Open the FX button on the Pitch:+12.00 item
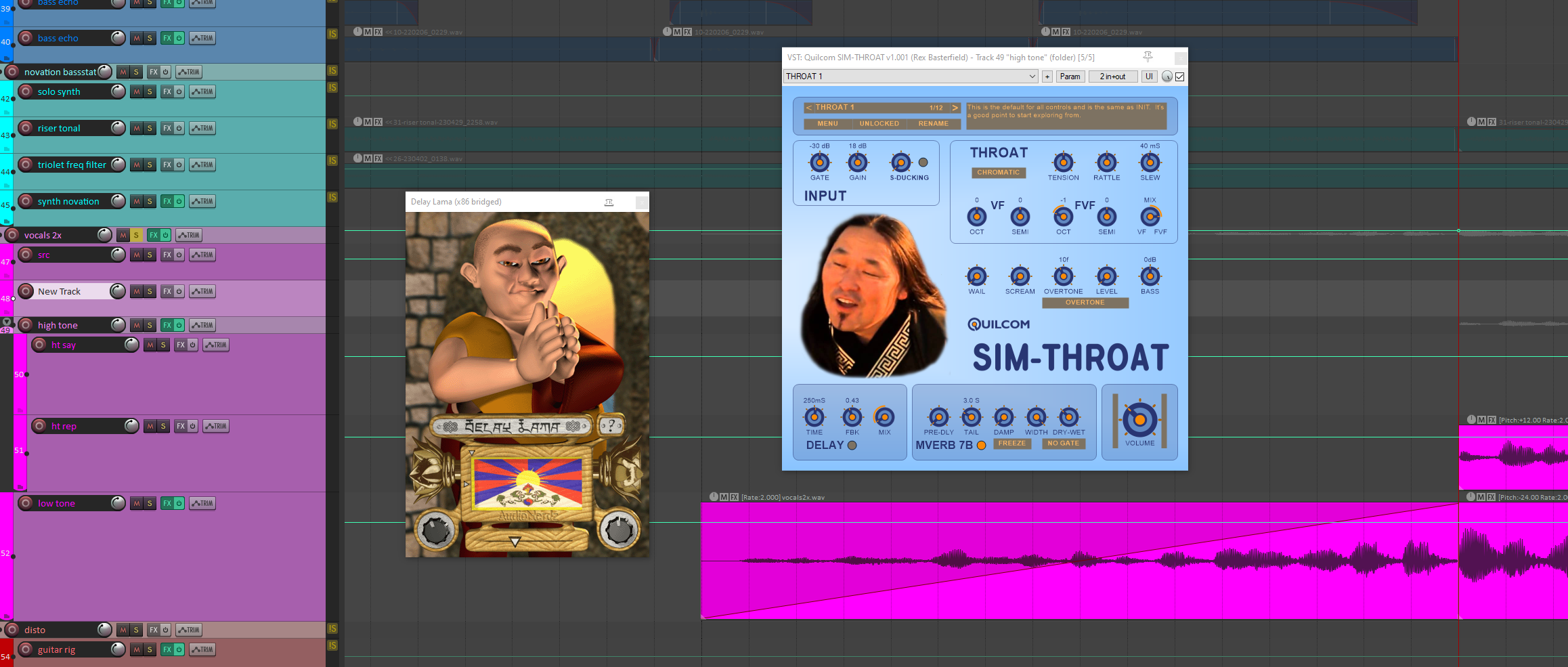Viewport: 1568px width, 667px height. (1491, 420)
